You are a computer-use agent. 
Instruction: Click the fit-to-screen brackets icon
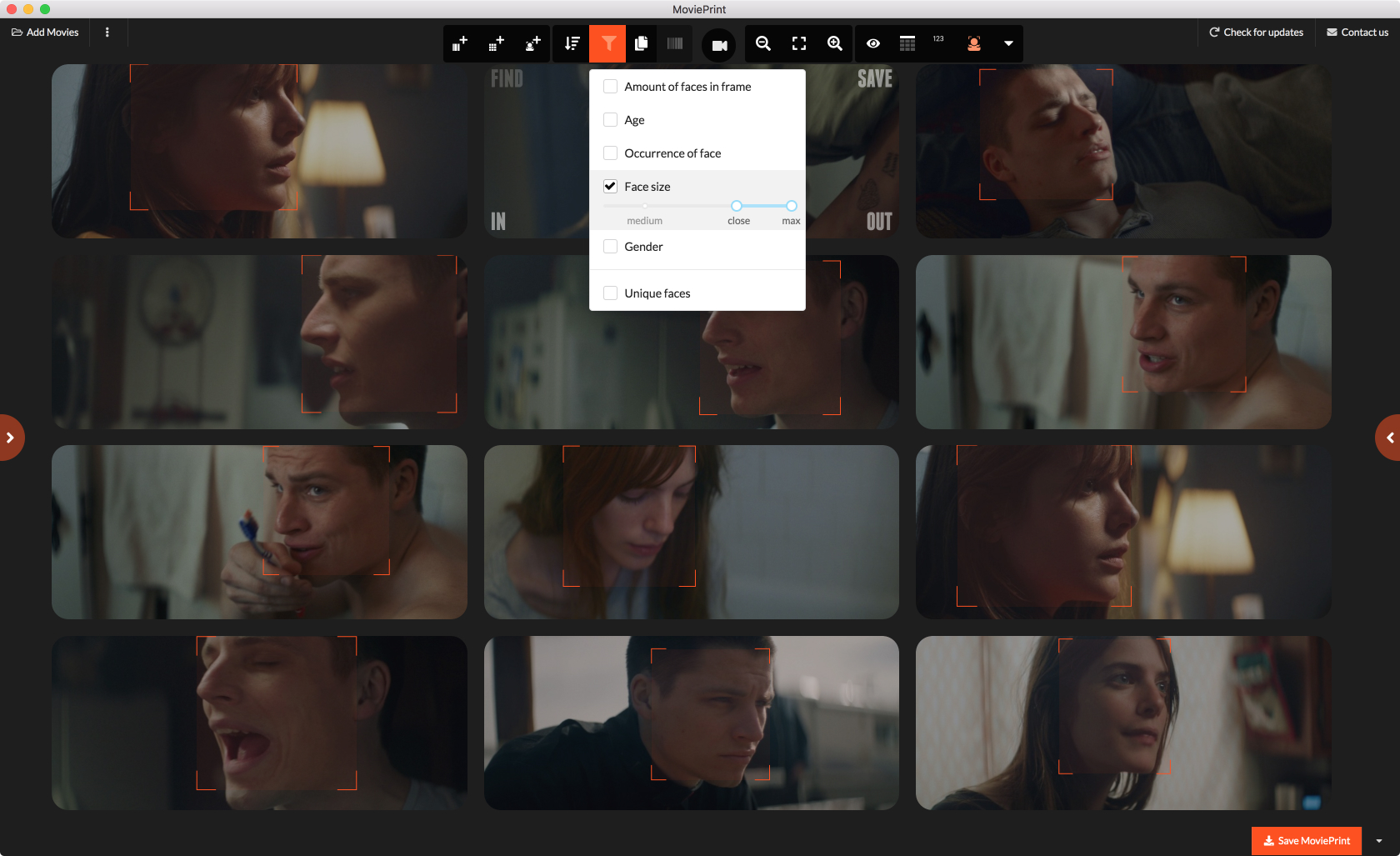pyautogui.click(x=798, y=43)
